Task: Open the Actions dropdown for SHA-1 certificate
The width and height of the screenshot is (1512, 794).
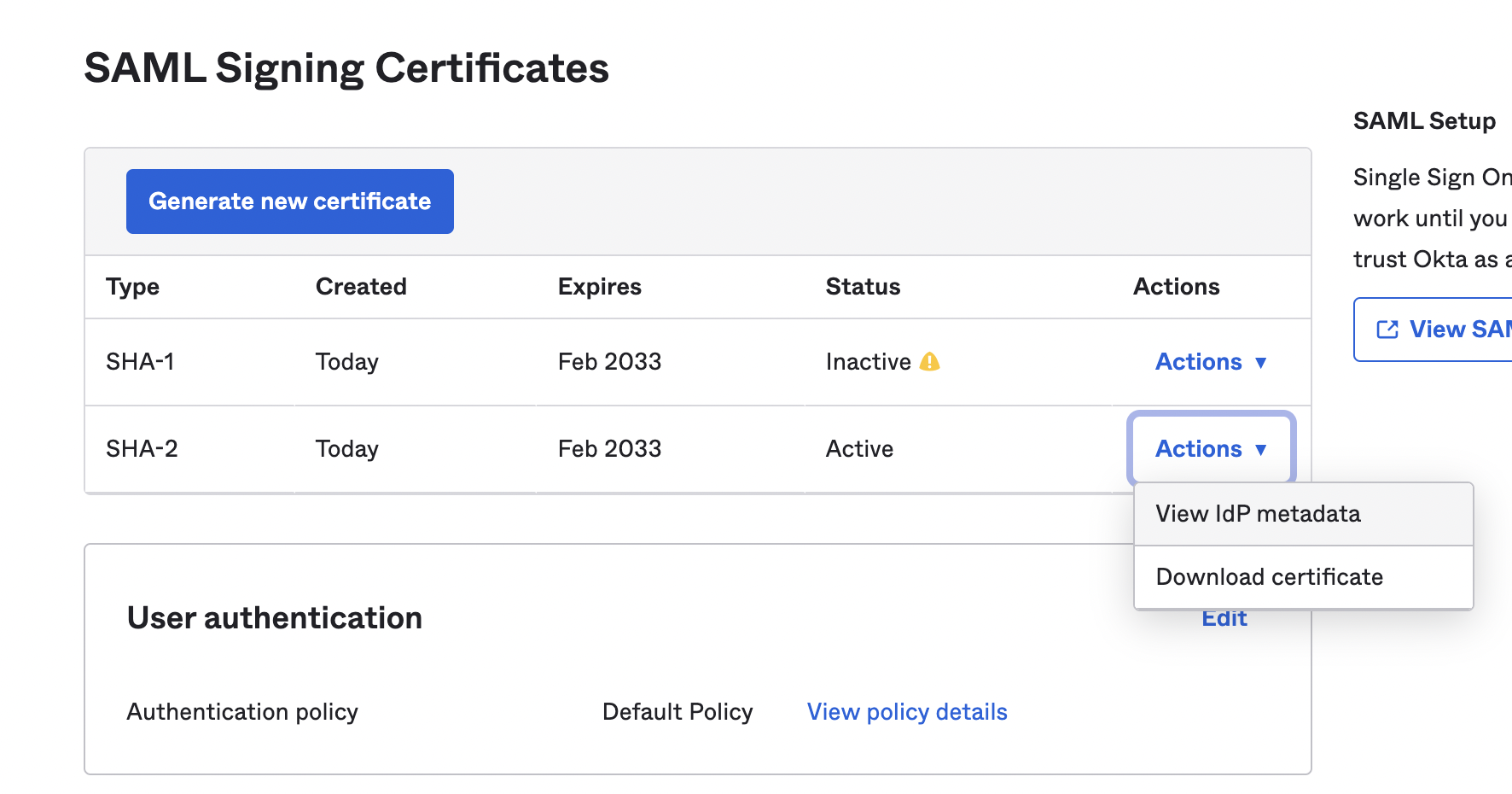Action: coord(1209,362)
